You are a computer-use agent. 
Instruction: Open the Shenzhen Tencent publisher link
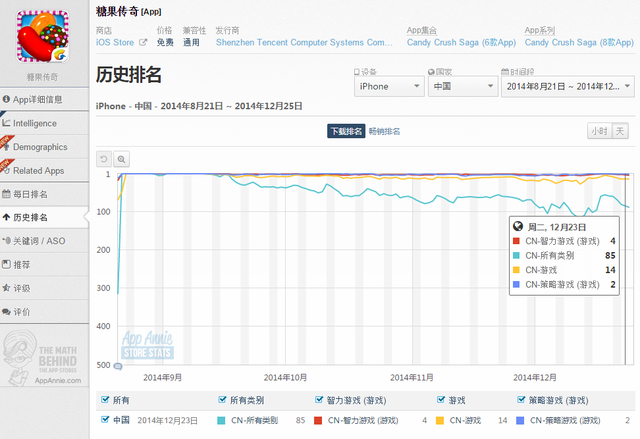click(x=304, y=42)
